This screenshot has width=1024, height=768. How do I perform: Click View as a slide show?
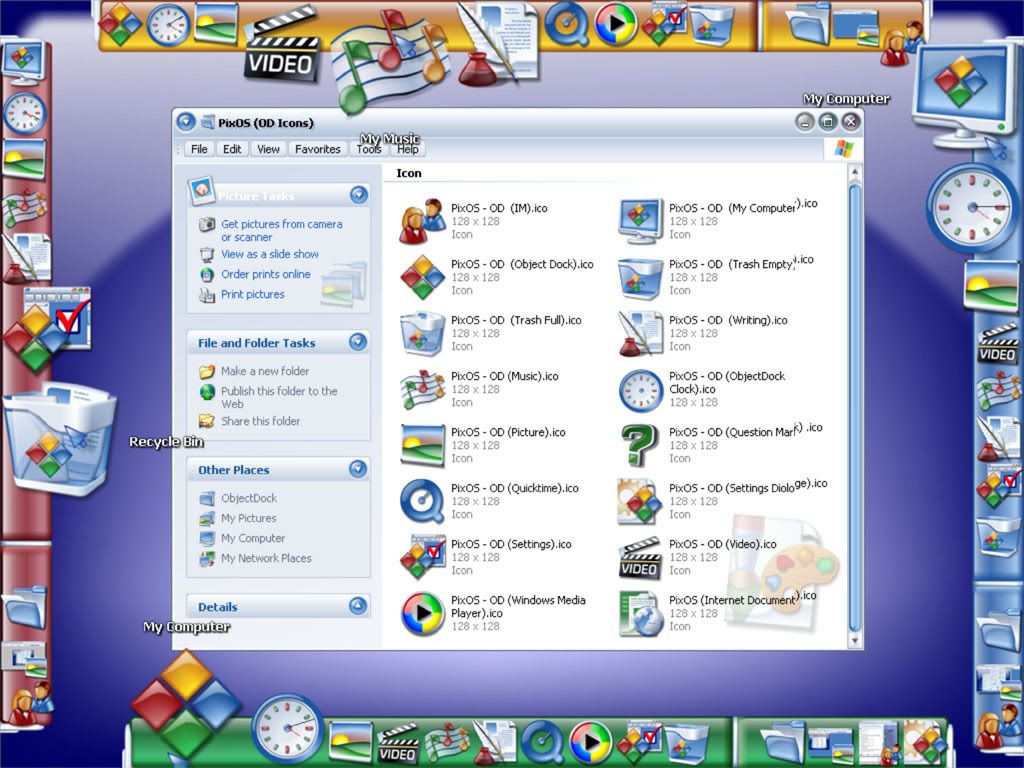270,254
